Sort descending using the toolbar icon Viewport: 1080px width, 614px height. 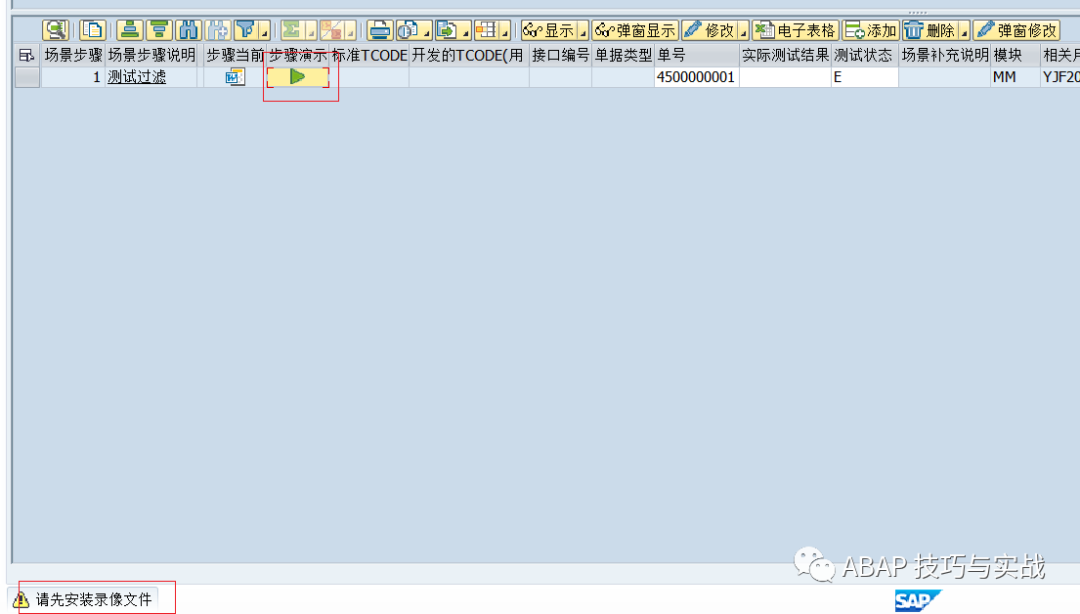[x=159, y=30]
